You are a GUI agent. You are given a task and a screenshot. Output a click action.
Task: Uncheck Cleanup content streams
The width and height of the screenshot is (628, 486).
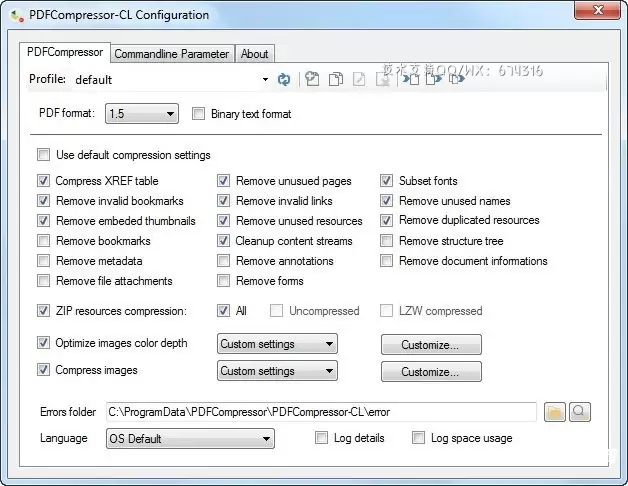tap(223, 241)
